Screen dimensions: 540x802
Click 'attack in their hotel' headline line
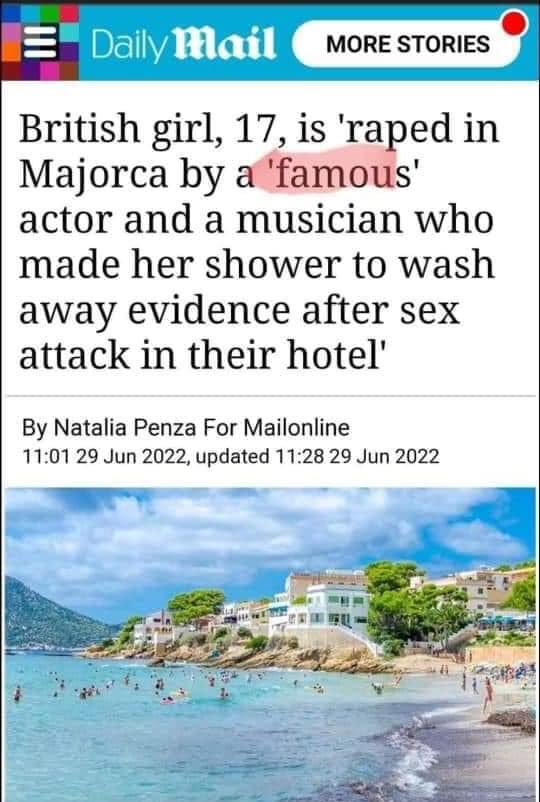(x=200, y=355)
